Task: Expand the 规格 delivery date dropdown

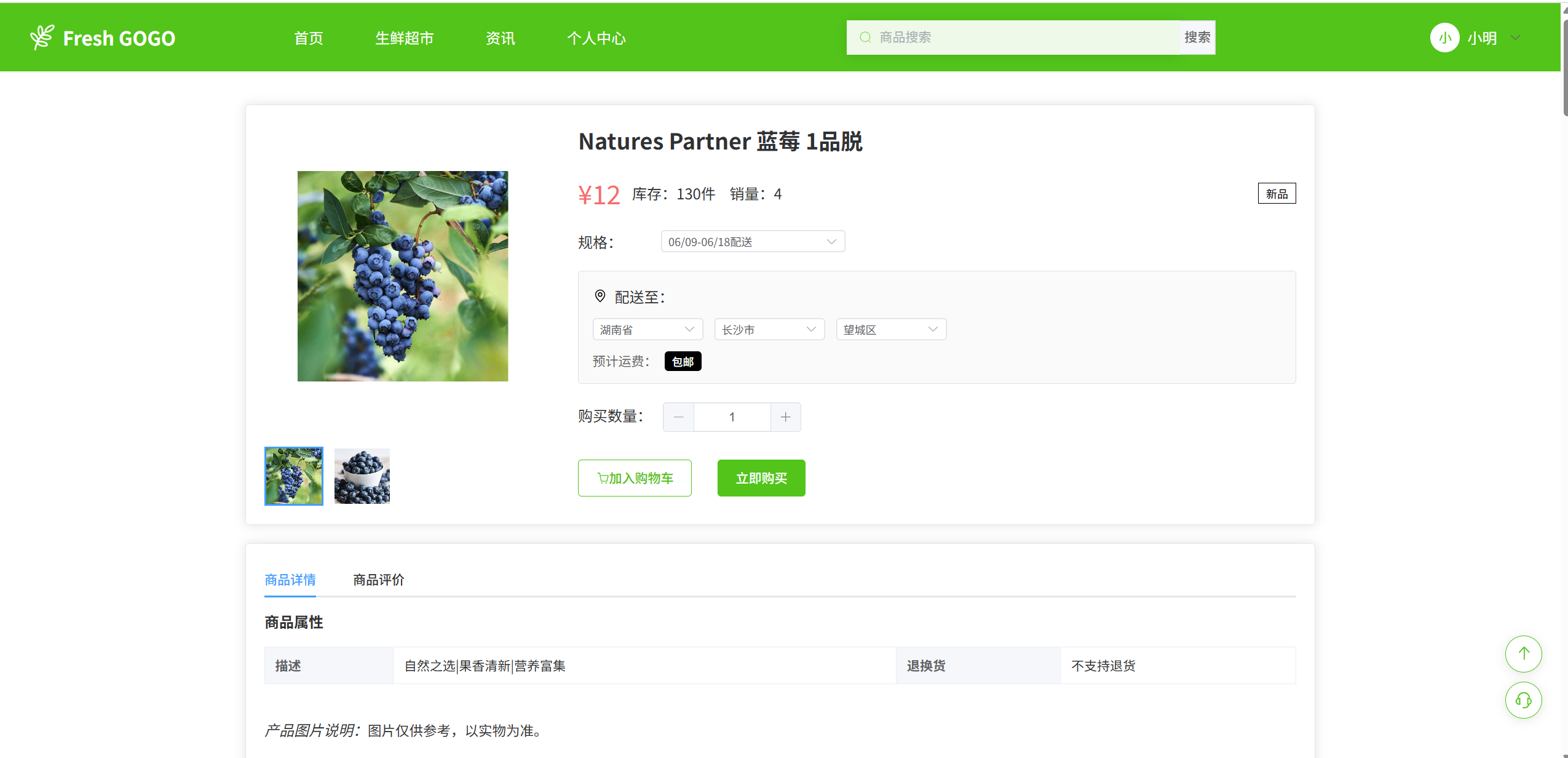Action: pos(753,242)
